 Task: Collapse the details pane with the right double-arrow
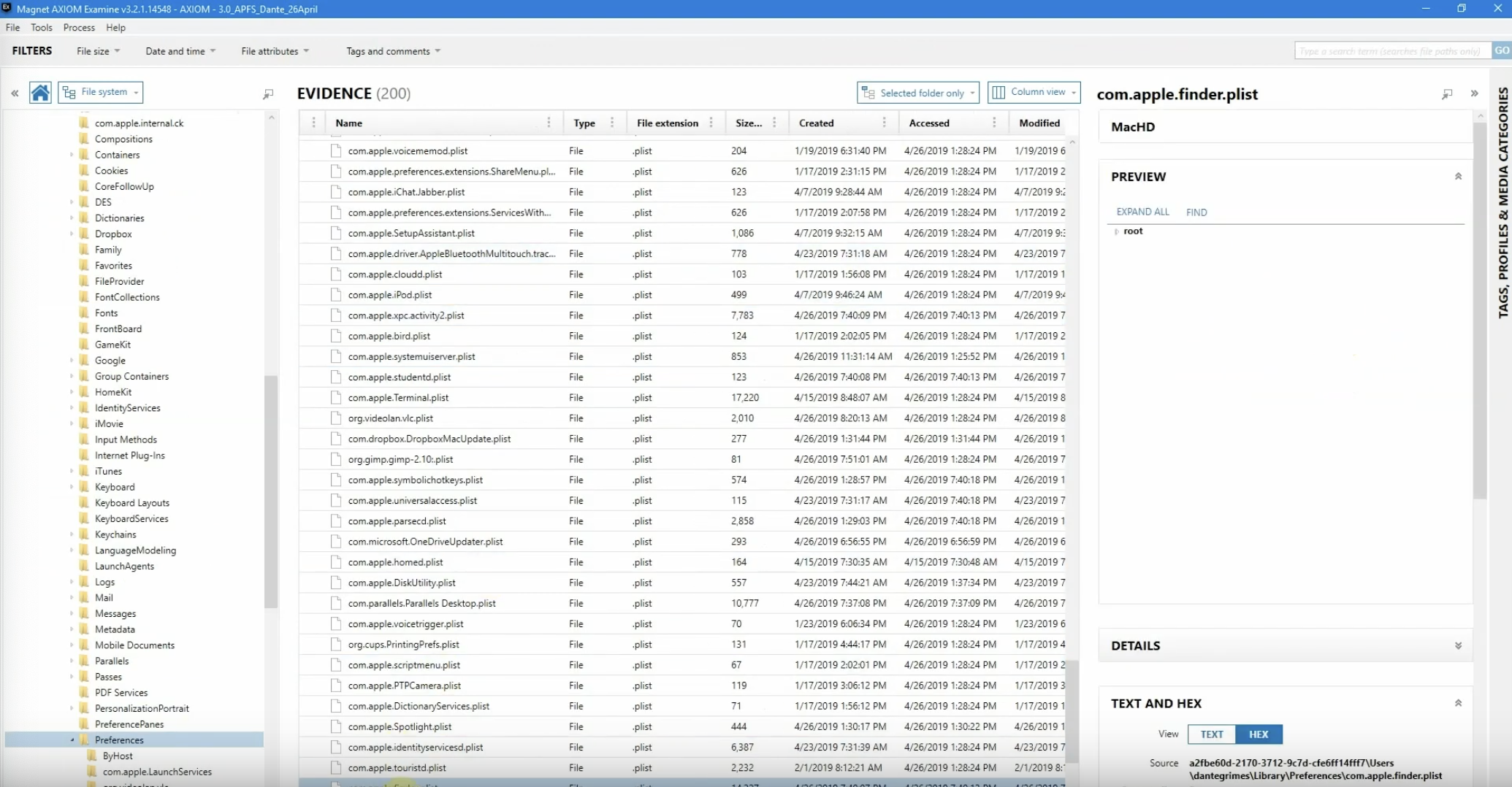tap(1474, 93)
